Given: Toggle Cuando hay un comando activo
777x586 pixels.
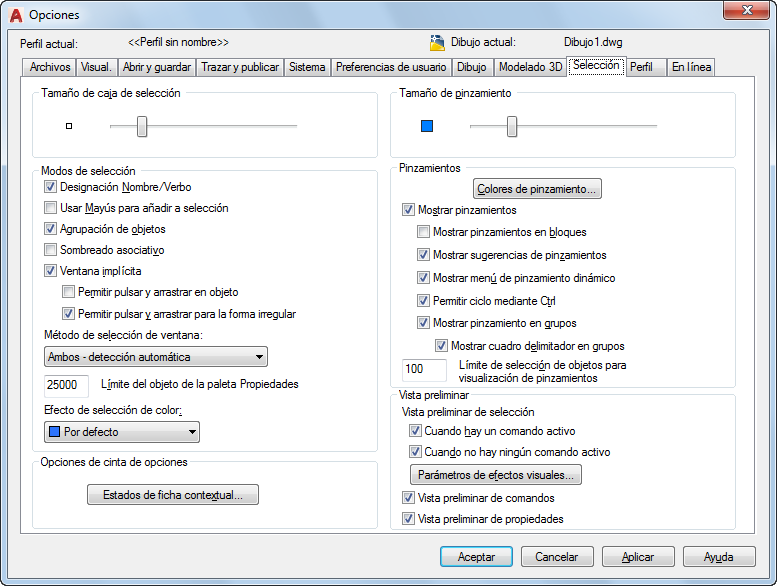Looking at the screenshot, I should click(415, 431).
